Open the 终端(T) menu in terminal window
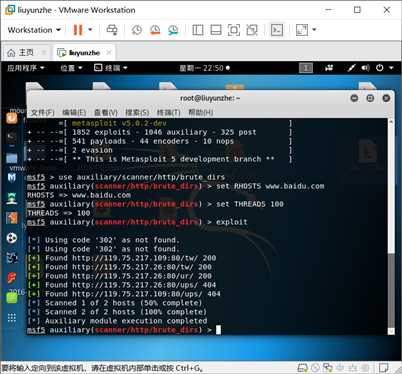 [168, 112]
